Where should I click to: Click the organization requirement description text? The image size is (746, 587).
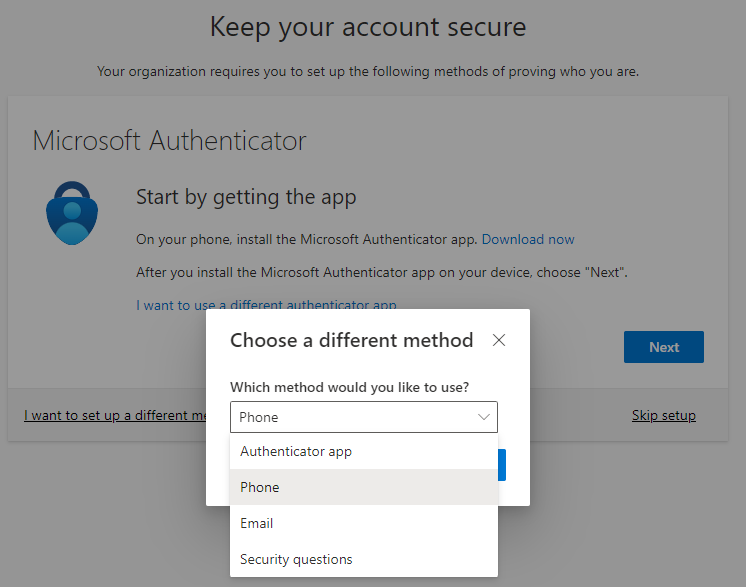click(368, 71)
